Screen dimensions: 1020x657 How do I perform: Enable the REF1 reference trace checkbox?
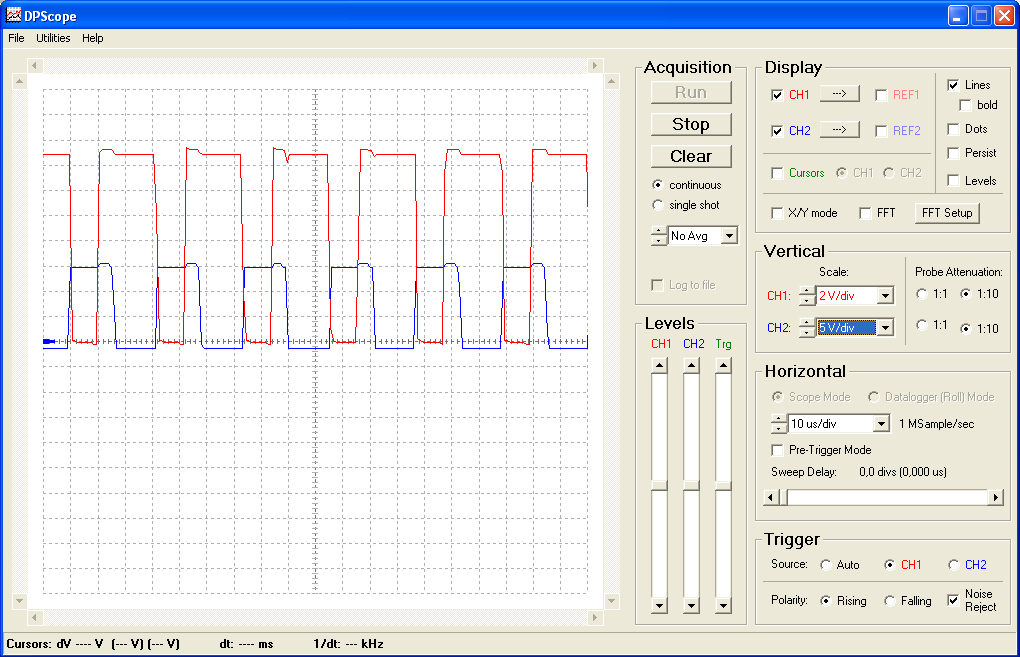click(881, 95)
